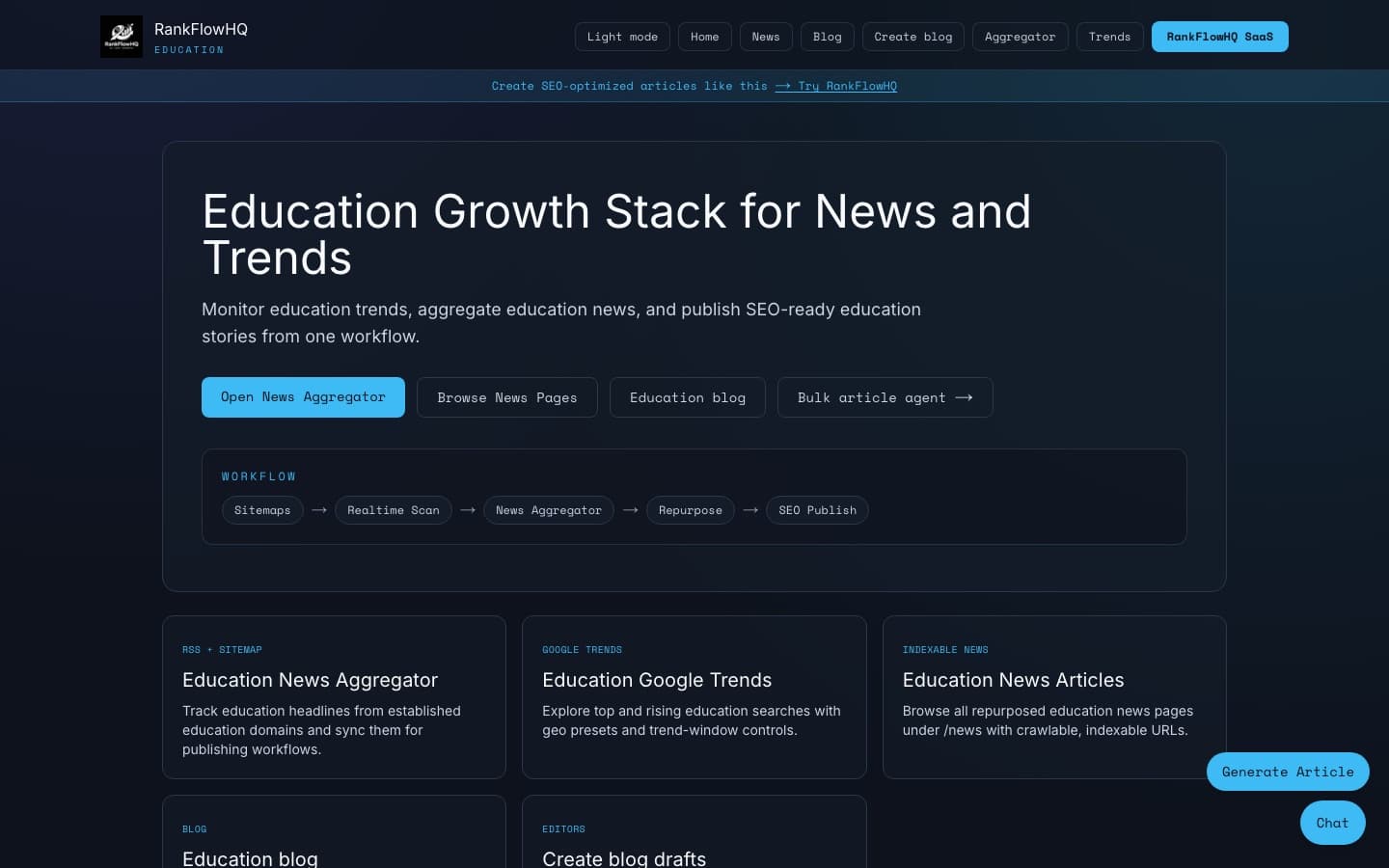Viewport: 1389px width, 868px height.
Task: Click the 'GOOGLE TRENDS' card label
Action: tap(582, 650)
